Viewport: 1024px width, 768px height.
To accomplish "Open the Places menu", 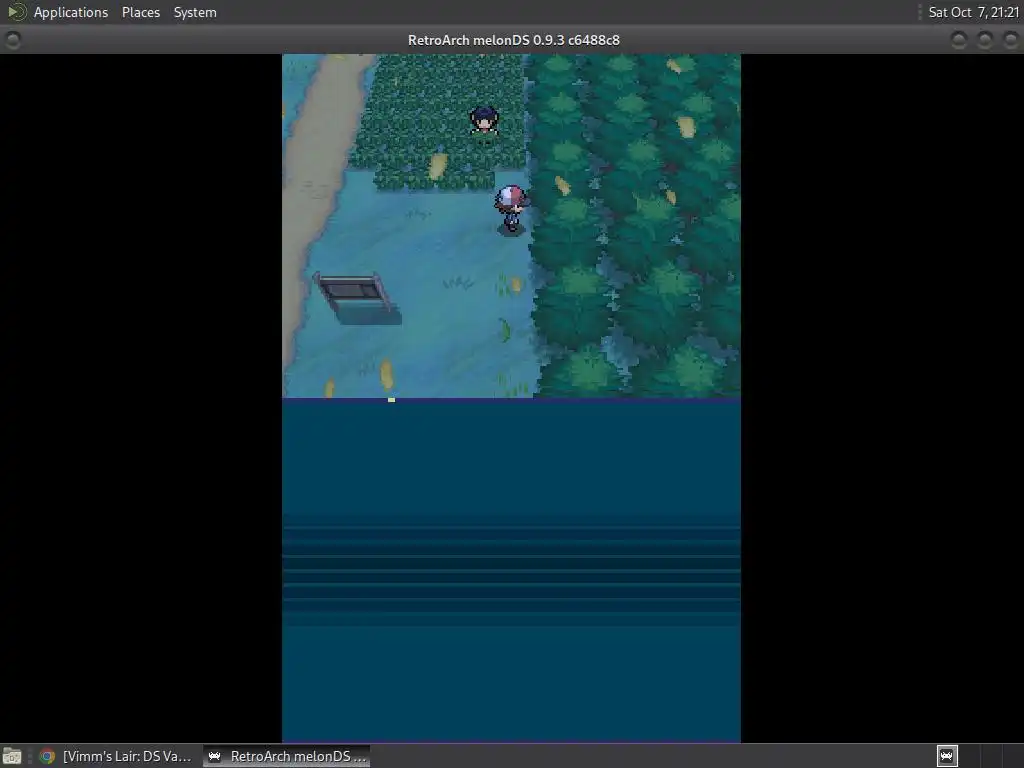I will (140, 12).
